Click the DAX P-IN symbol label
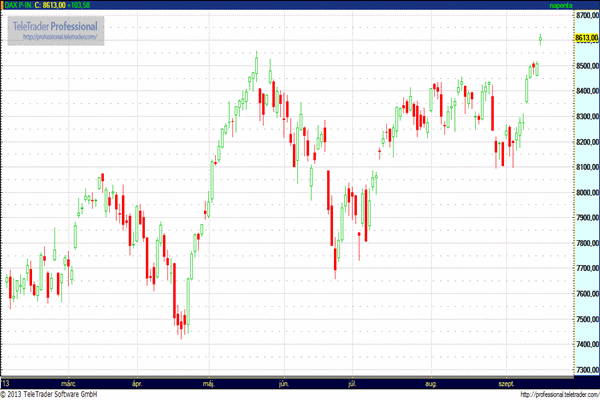Screen dimensions: 600x400 (x=18, y=6)
